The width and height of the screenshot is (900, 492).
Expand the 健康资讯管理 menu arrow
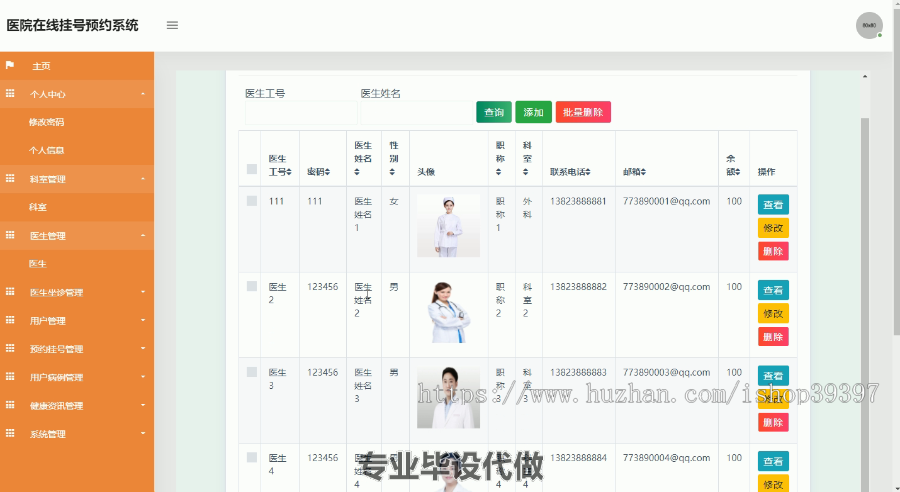point(143,405)
